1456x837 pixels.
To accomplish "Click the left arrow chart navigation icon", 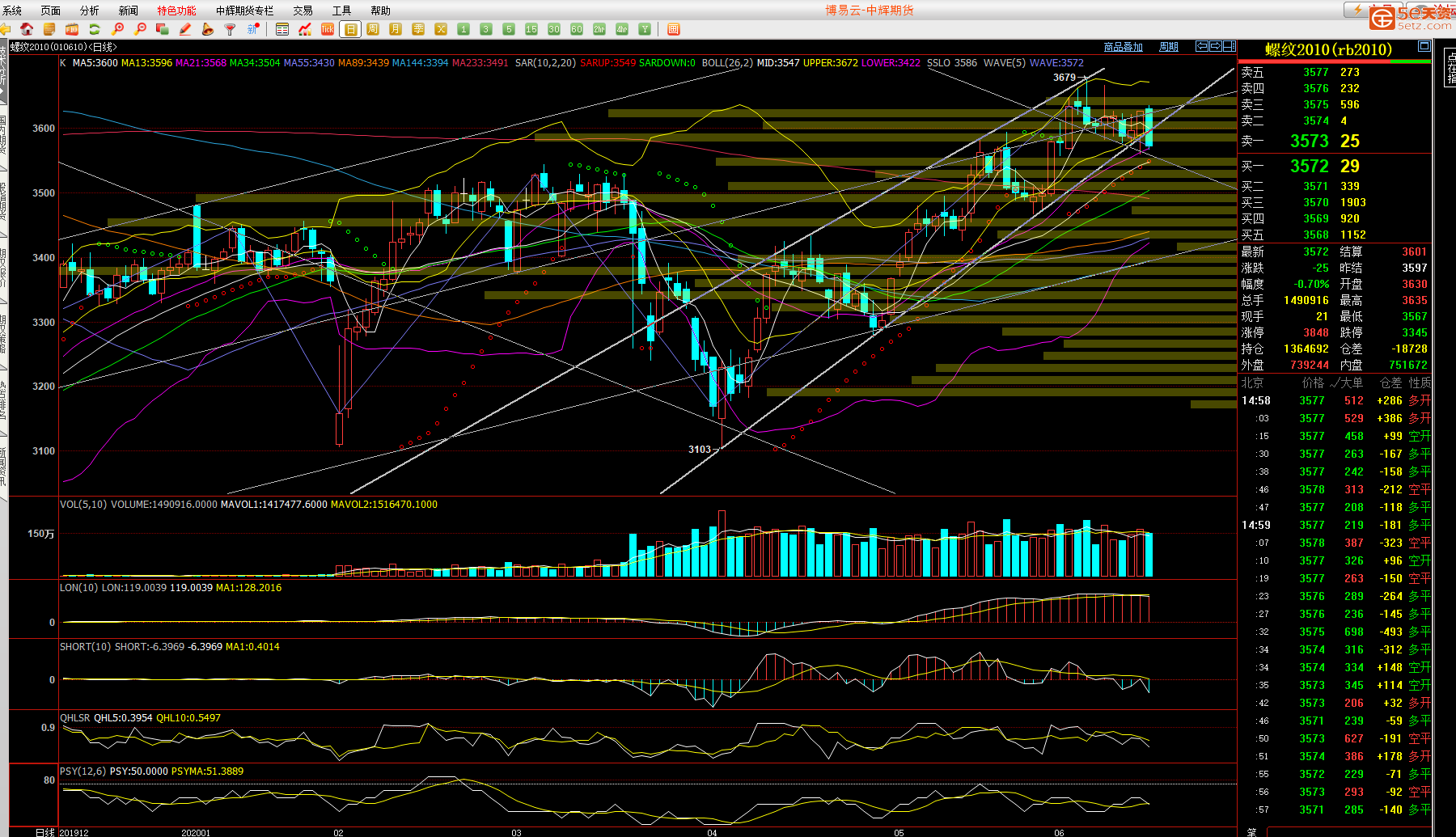I will tap(1202, 46).
